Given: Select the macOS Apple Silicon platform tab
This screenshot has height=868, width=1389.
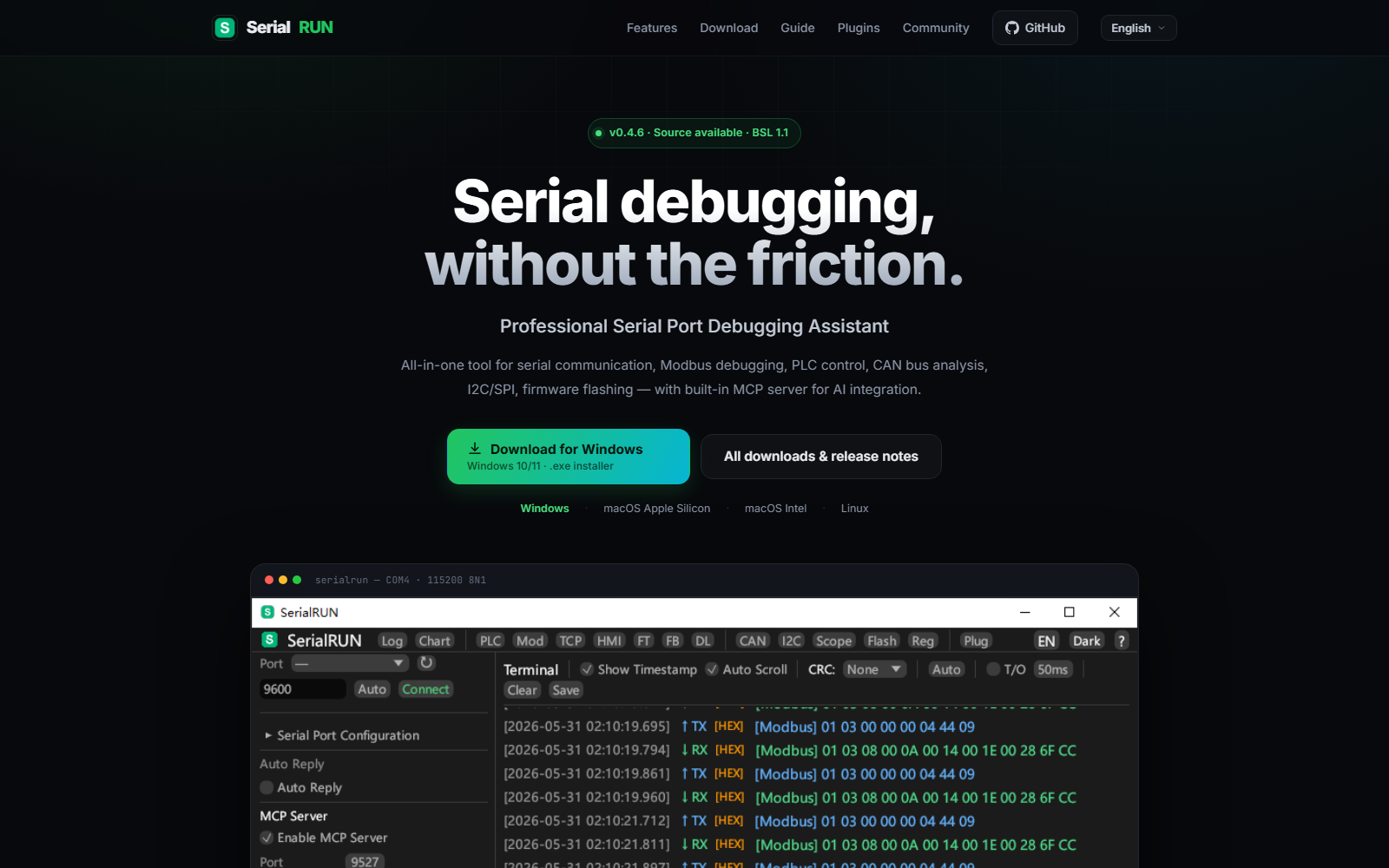Looking at the screenshot, I should [x=657, y=509].
